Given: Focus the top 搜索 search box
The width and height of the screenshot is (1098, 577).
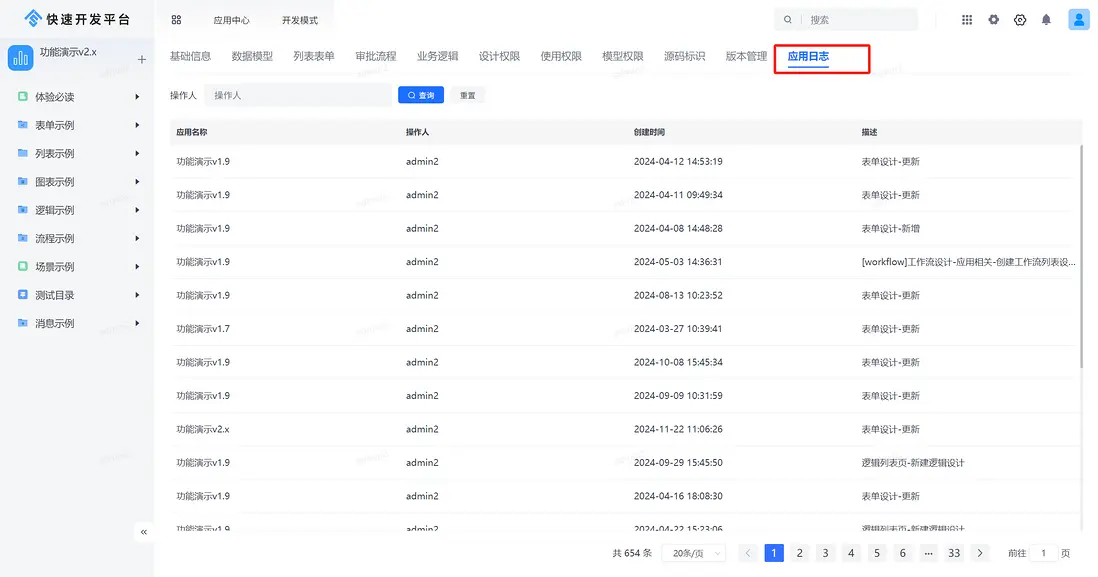Looking at the screenshot, I should (846, 20).
